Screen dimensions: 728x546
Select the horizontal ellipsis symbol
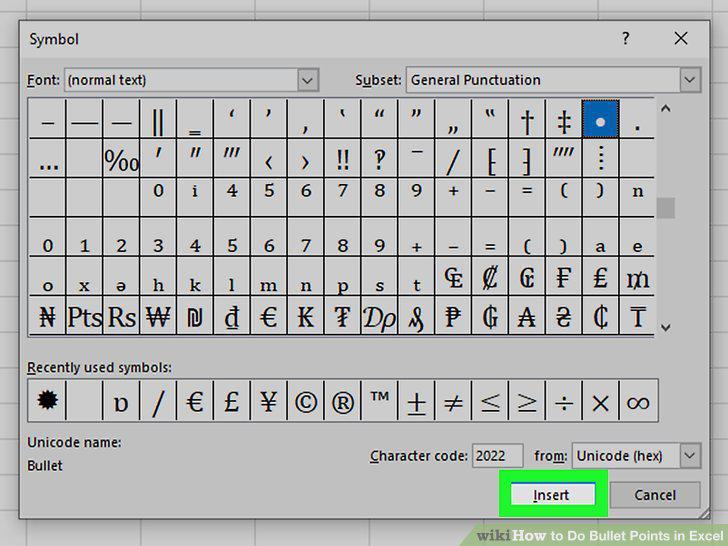pyautogui.click(x=47, y=159)
